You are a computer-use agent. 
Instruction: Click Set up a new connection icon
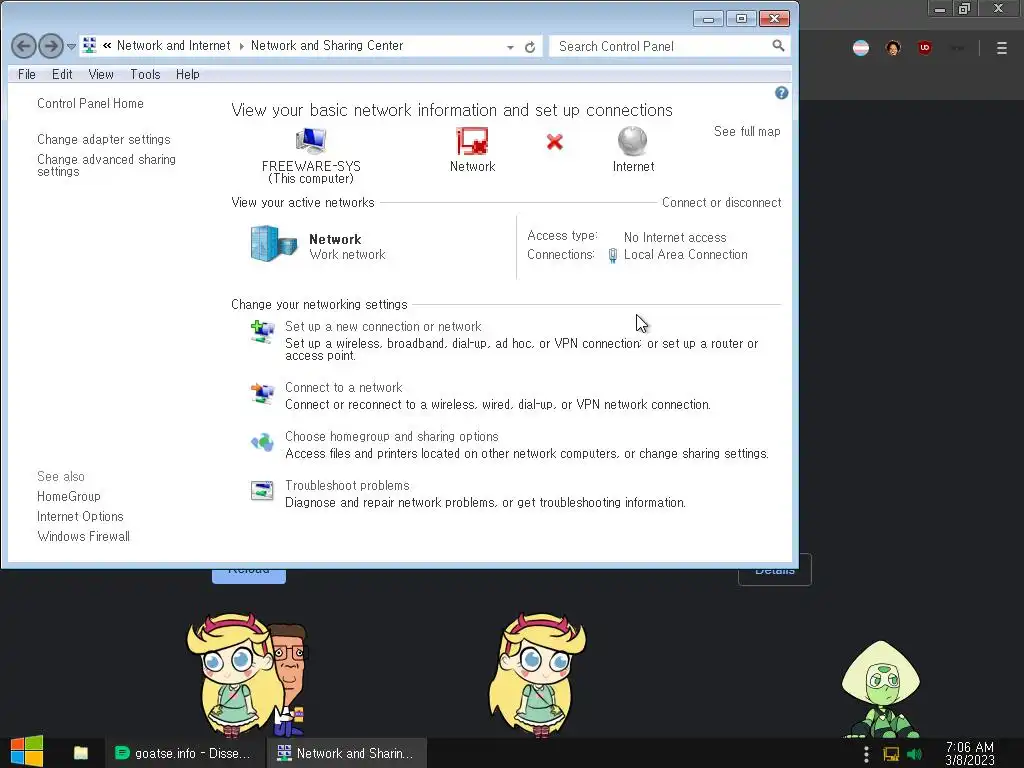tap(263, 332)
